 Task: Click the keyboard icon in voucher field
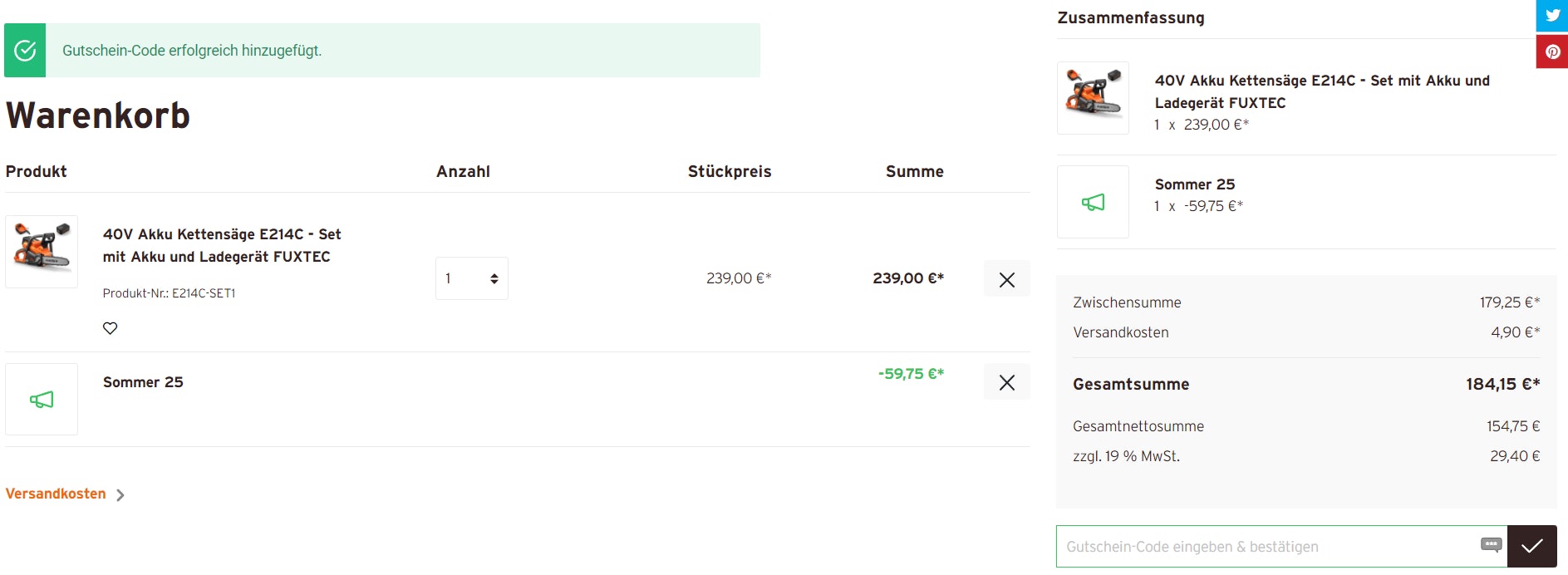coord(1491,545)
